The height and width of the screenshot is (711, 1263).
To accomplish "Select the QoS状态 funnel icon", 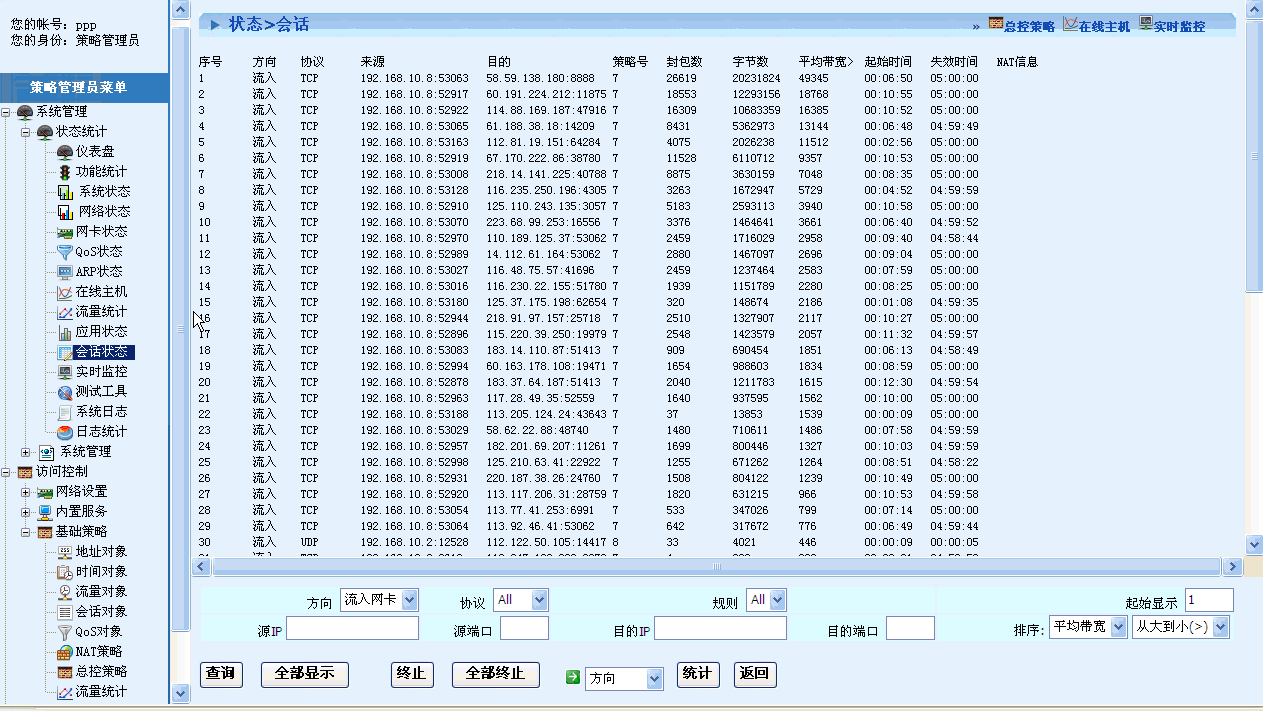I will 65,252.
